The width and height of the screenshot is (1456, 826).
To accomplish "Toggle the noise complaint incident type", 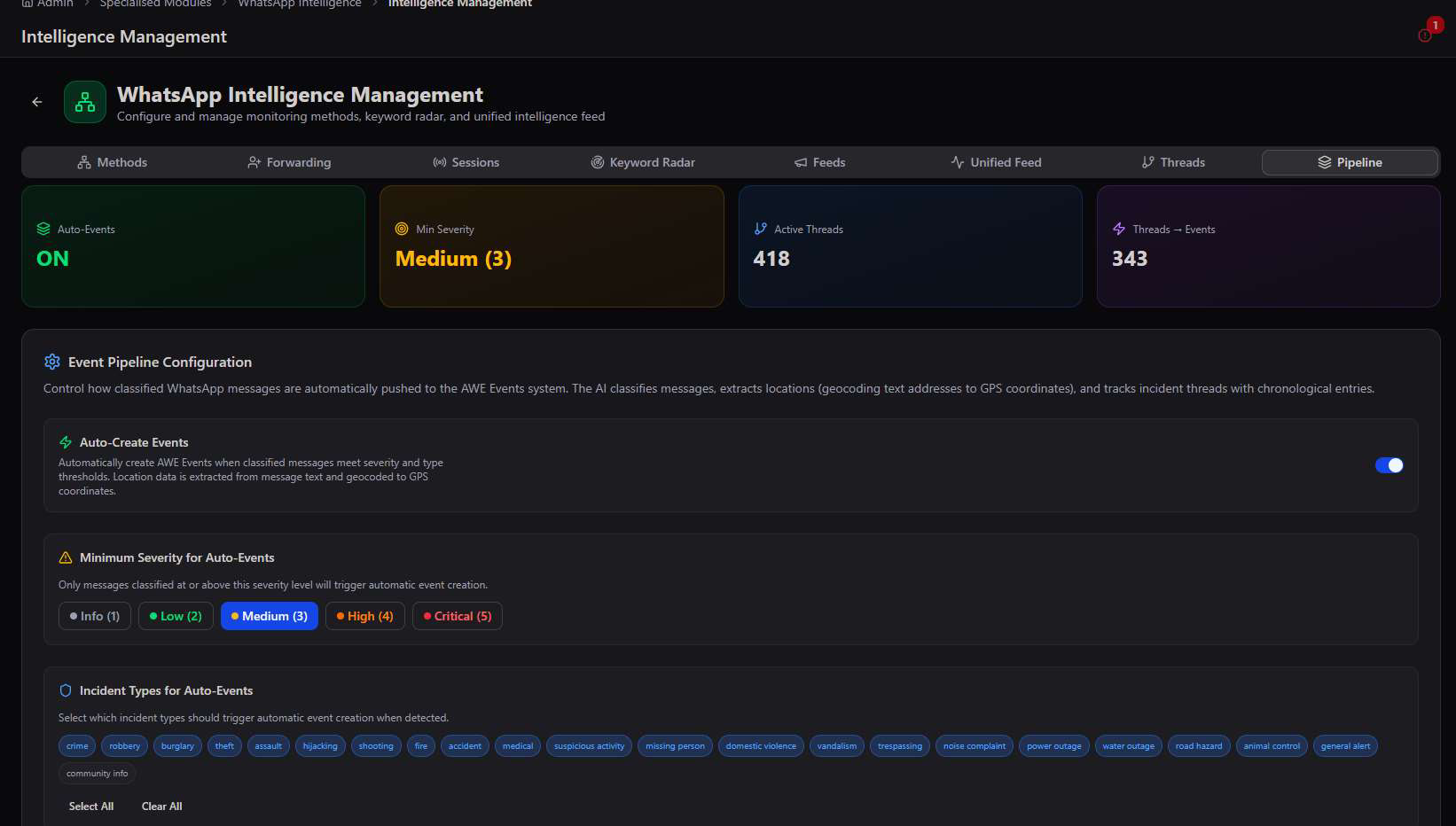I will (x=975, y=746).
